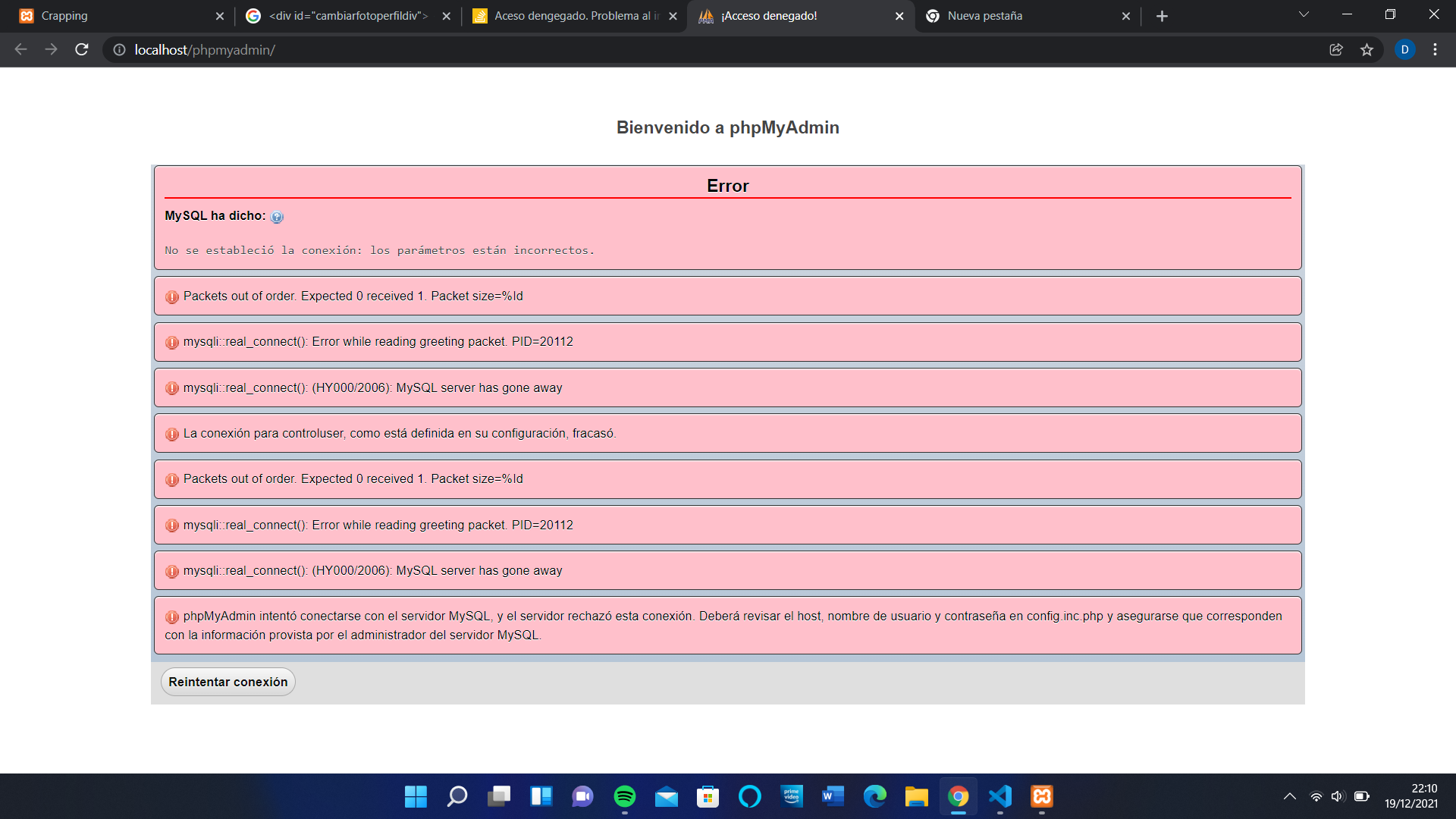Click the Error heading text
Screen dimensions: 1456x819
click(x=727, y=186)
